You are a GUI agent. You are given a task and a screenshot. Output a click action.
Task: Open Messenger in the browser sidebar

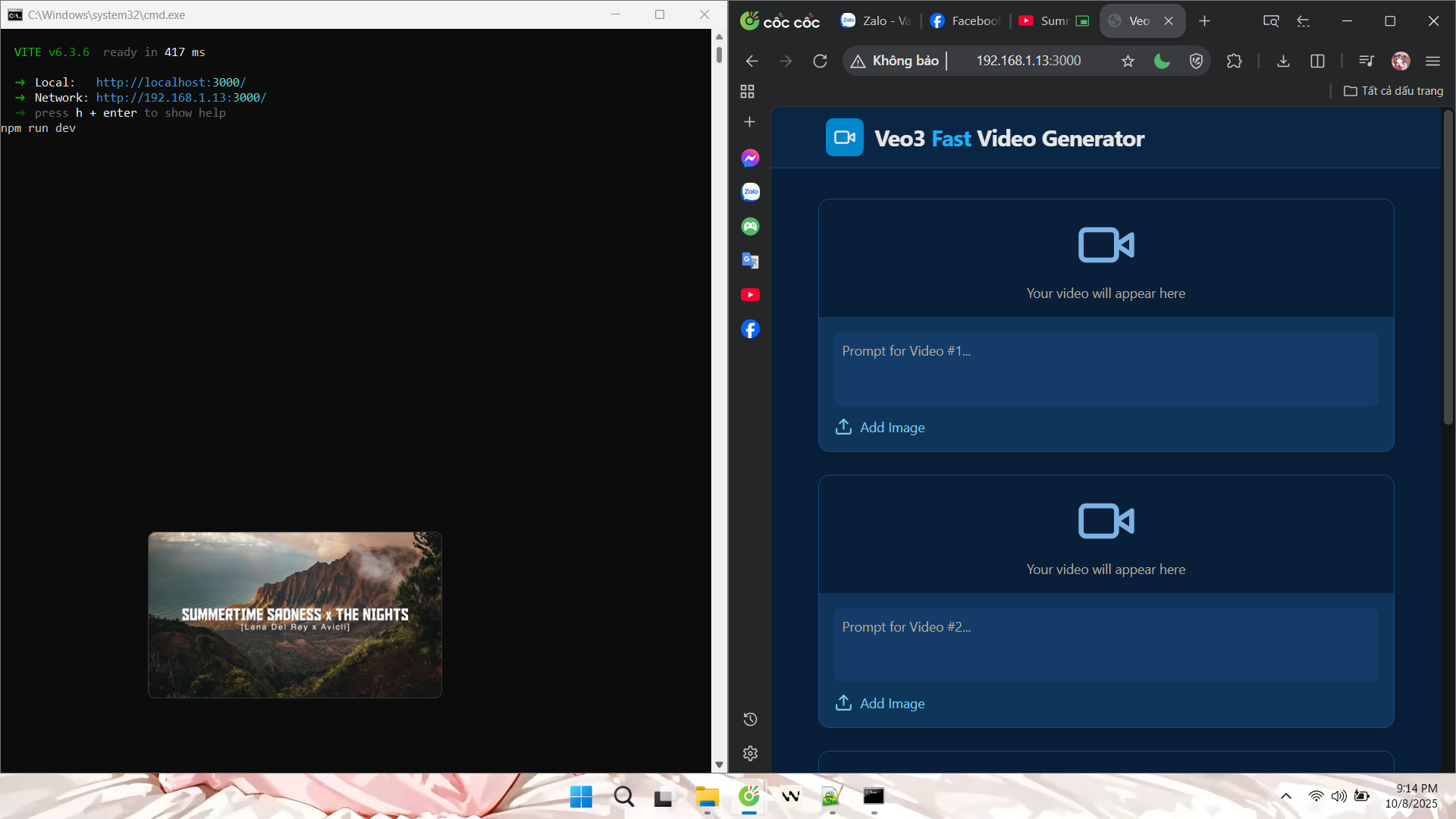[750, 158]
